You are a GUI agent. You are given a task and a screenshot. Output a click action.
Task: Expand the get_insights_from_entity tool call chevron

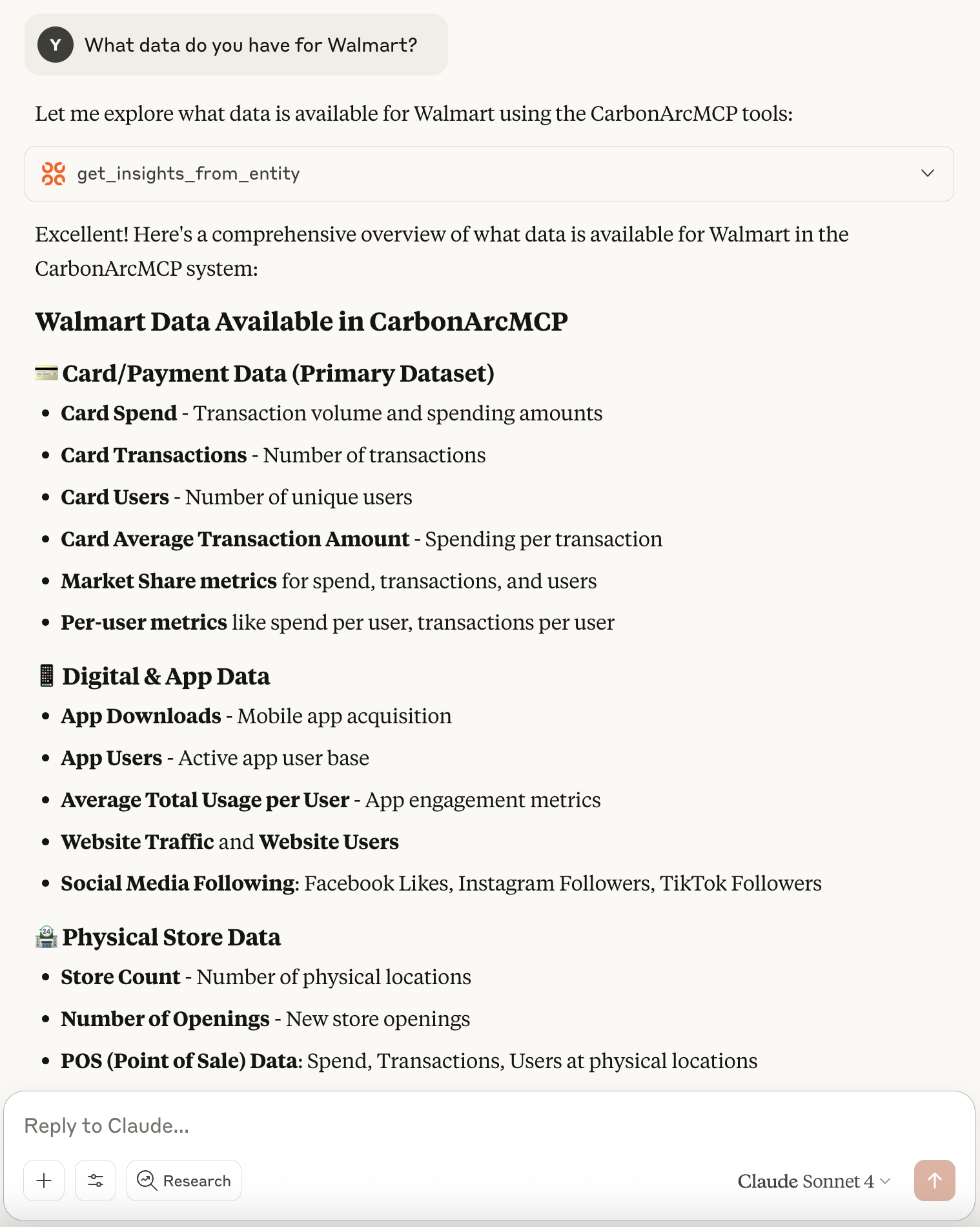[x=928, y=173]
